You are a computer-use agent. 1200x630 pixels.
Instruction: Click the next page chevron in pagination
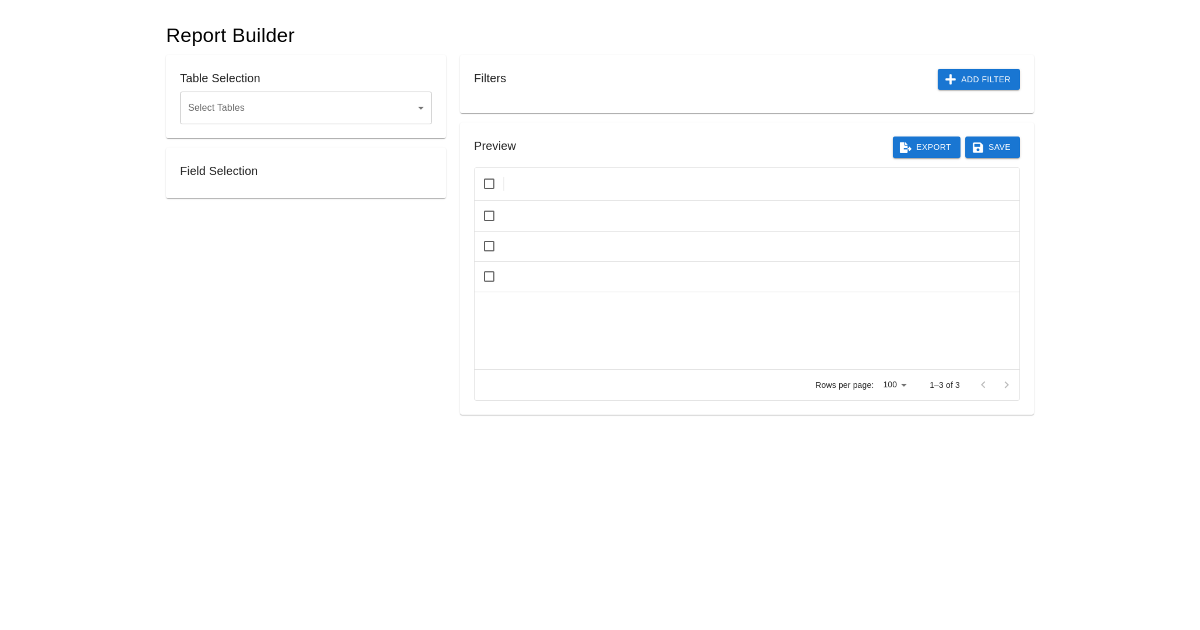point(1007,385)
